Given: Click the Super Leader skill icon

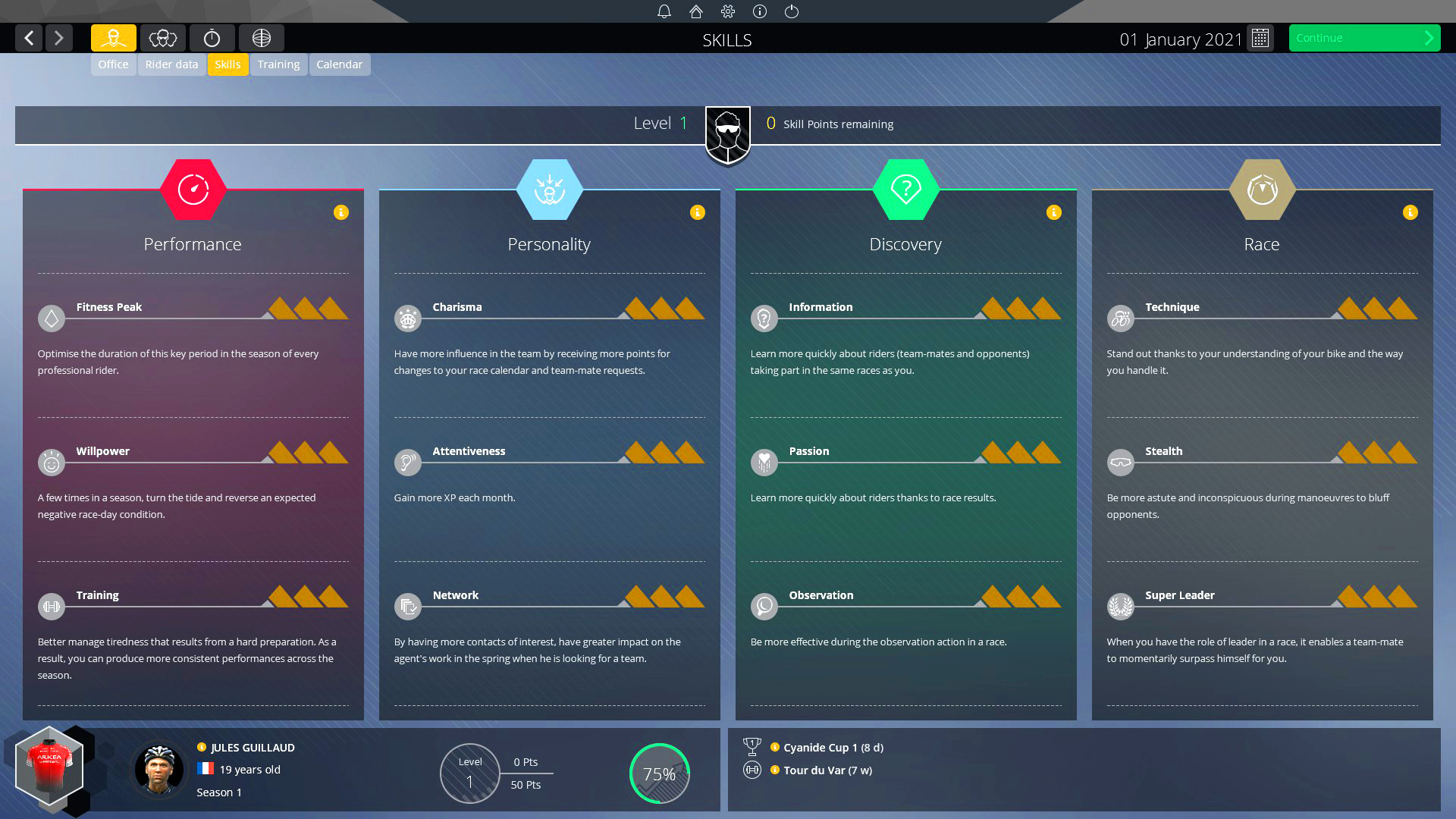Looking at the screenshot, I should pos(1120,605).
